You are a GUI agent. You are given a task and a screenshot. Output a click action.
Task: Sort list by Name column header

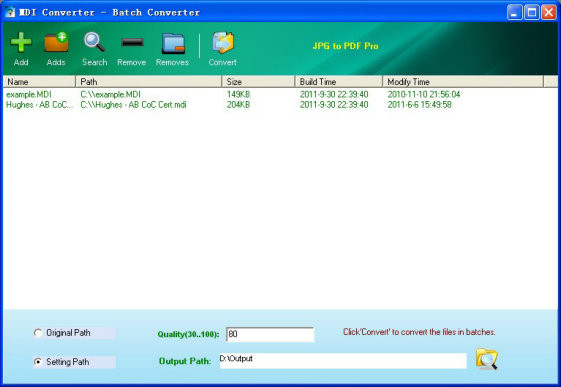(39, 82)
